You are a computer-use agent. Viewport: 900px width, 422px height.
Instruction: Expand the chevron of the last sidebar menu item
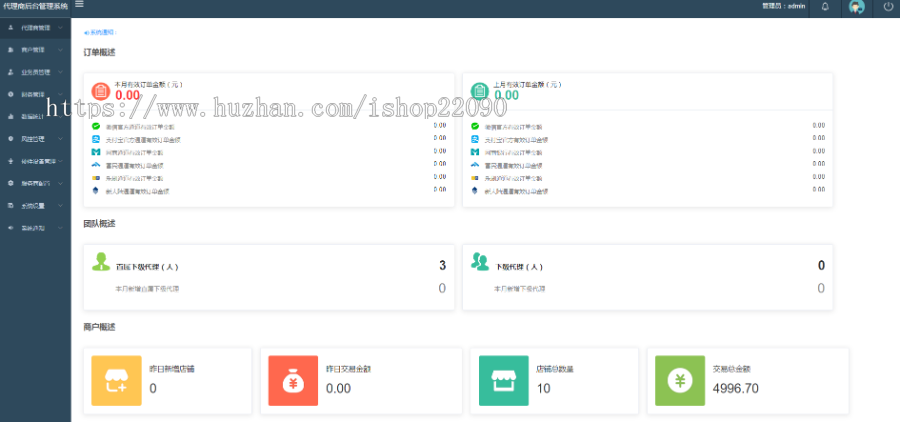click(60, 228)
